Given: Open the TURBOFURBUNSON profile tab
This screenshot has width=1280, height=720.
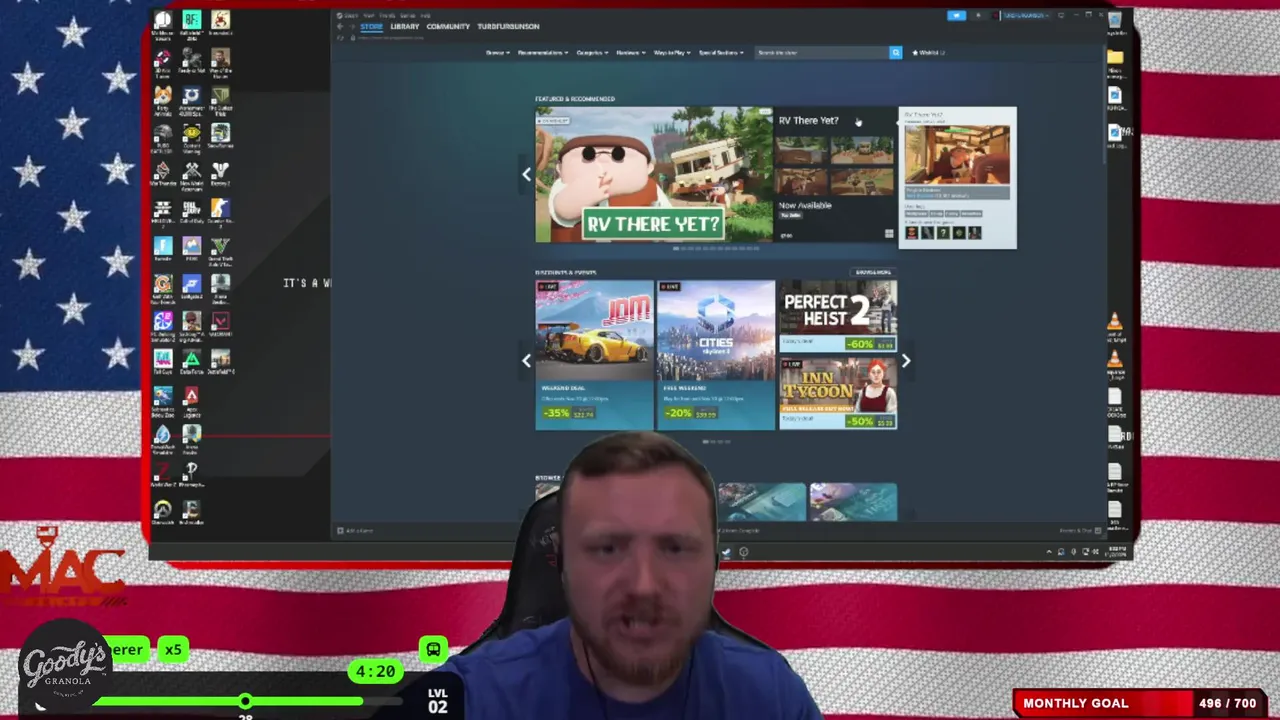Looking at the screenshot, I should (x=508, y=26).
